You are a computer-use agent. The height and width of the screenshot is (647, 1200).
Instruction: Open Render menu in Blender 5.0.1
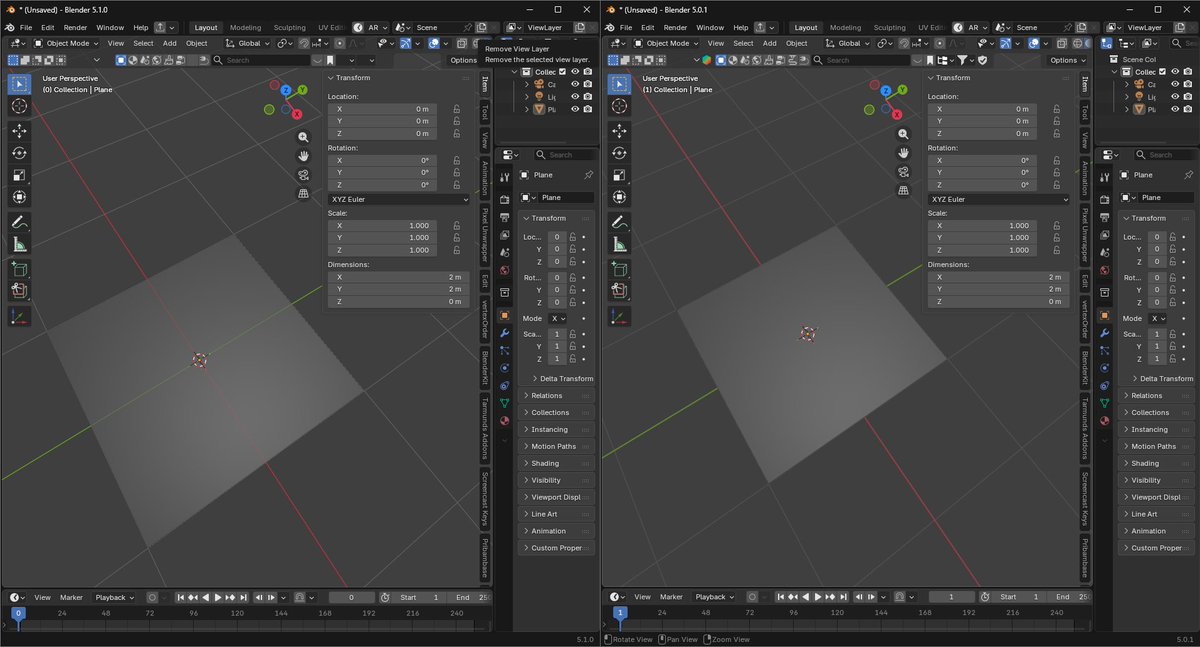pos(675,28)
